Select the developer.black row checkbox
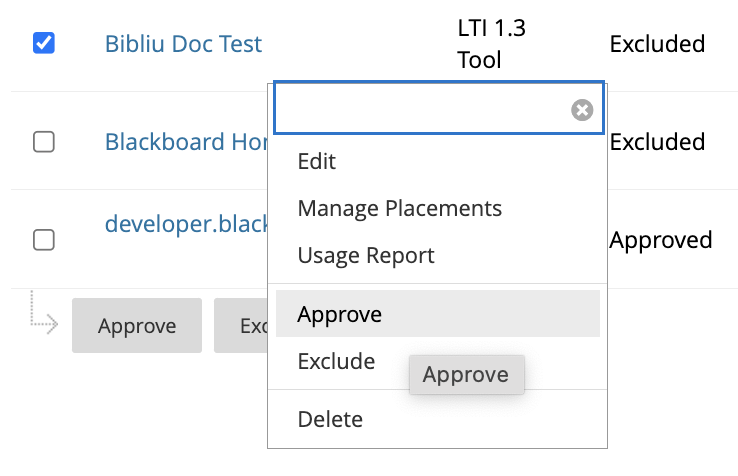738x476 pixels. (x=44, y=240)
